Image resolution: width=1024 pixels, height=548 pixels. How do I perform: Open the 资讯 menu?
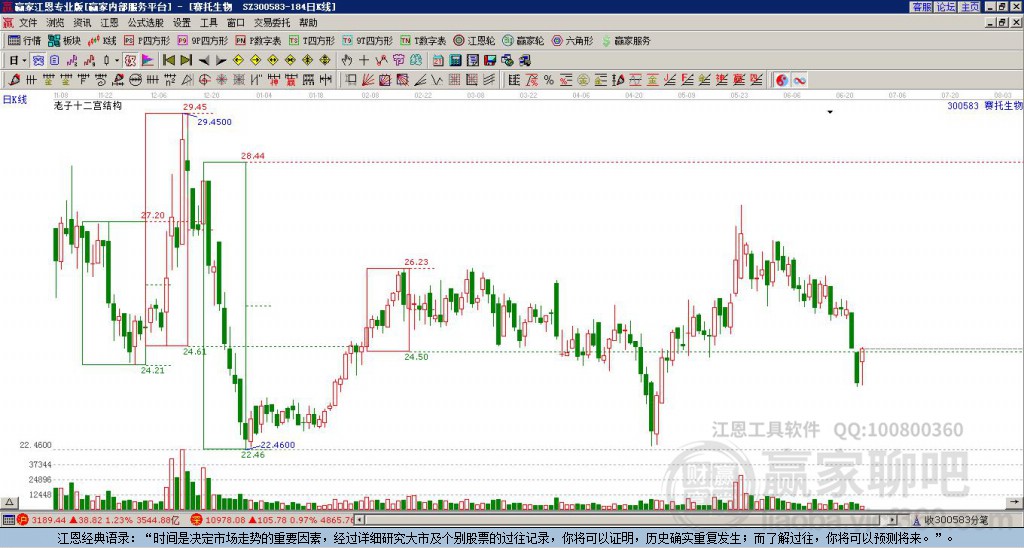pyautogui.click(x=82, y=23)
